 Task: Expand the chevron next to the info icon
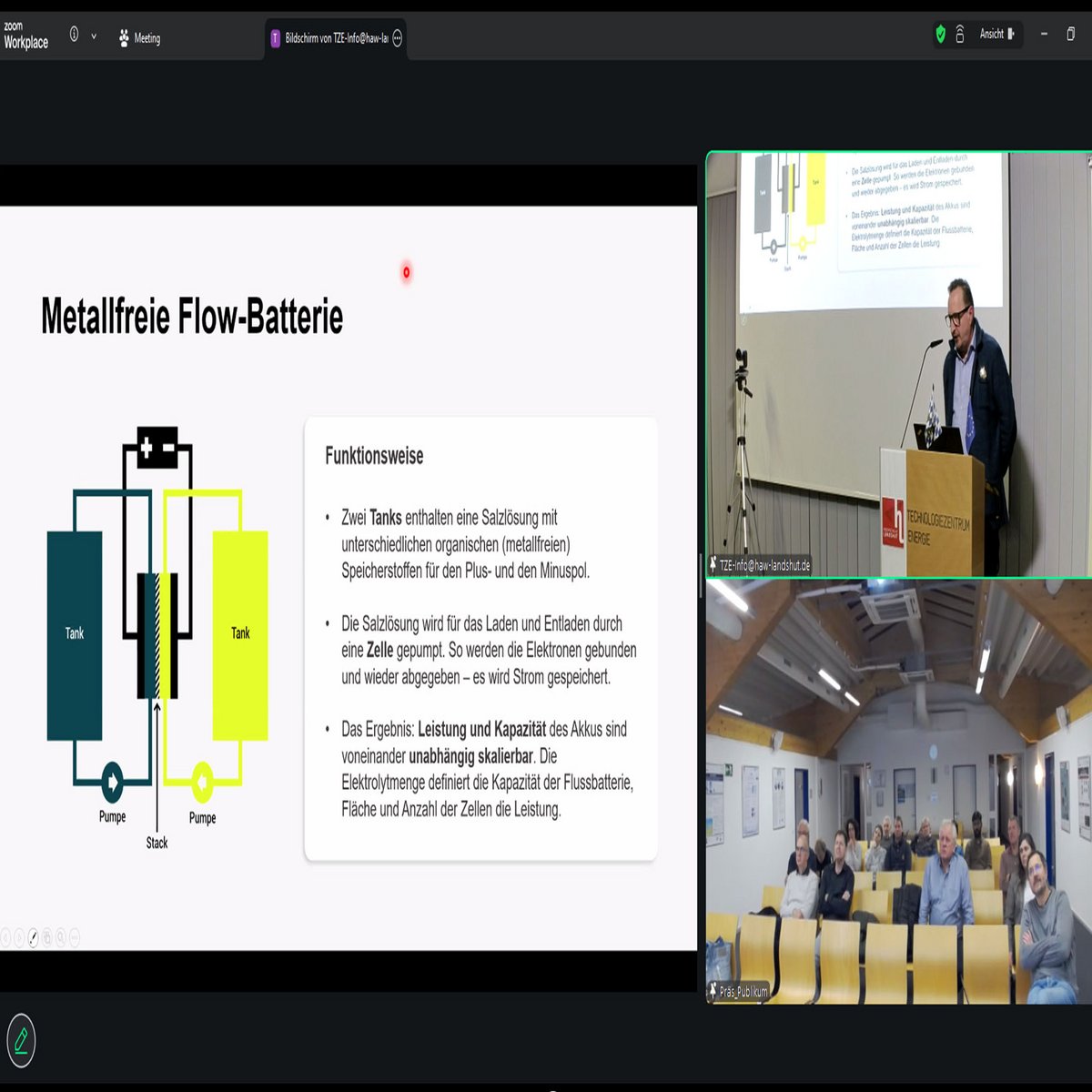coord(94,36)
